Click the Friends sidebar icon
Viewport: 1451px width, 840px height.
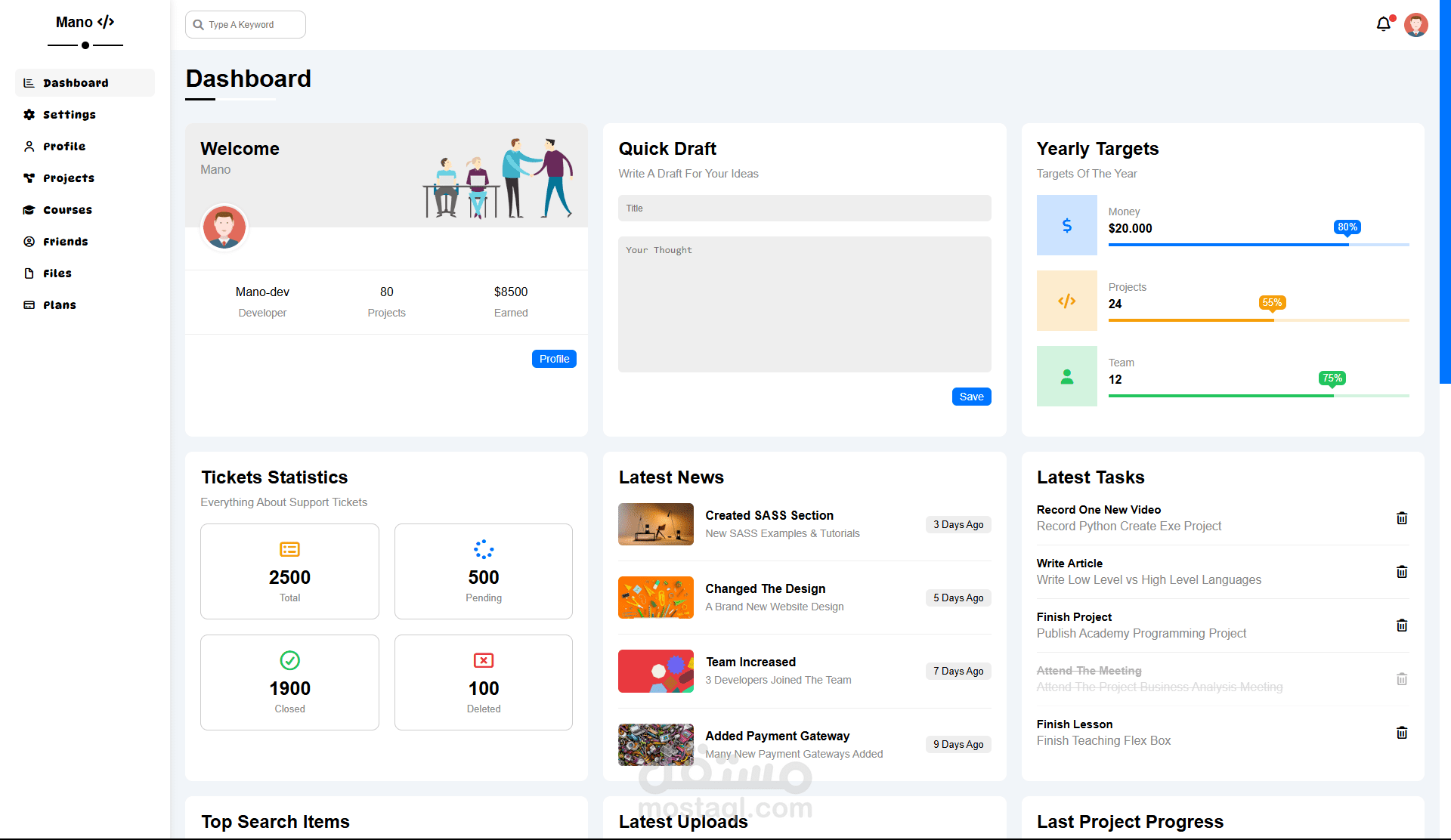coord(29,241)
